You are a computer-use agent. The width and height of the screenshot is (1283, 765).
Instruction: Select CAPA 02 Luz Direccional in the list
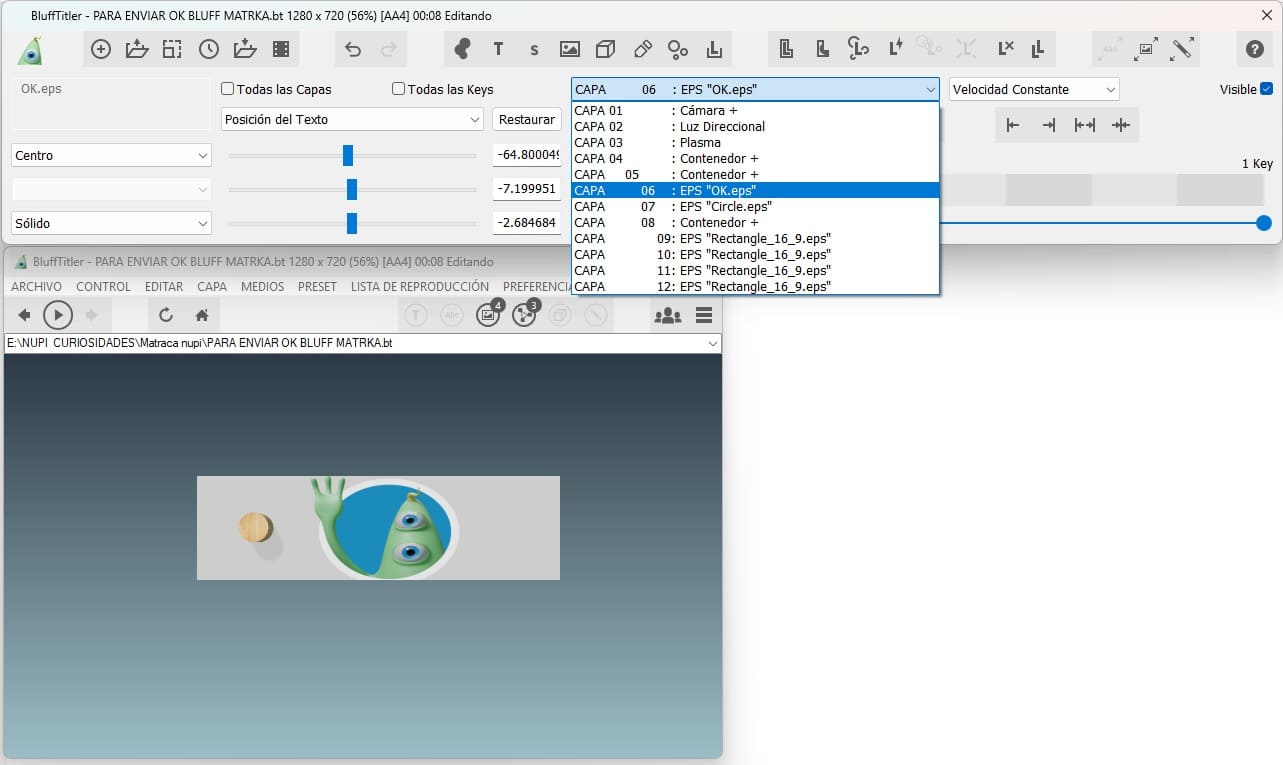[755, 126]
